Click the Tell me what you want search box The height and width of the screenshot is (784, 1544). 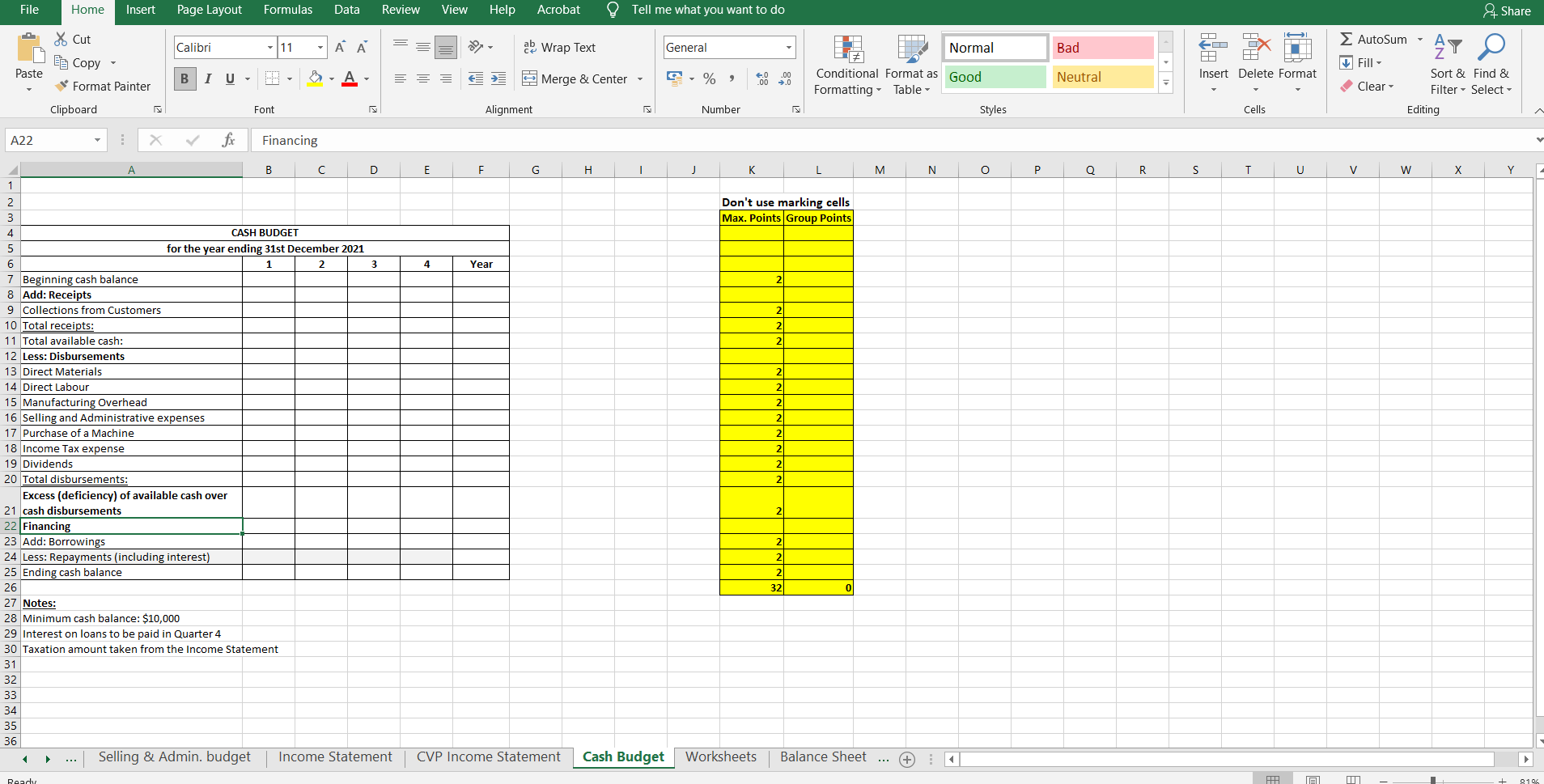707,10
